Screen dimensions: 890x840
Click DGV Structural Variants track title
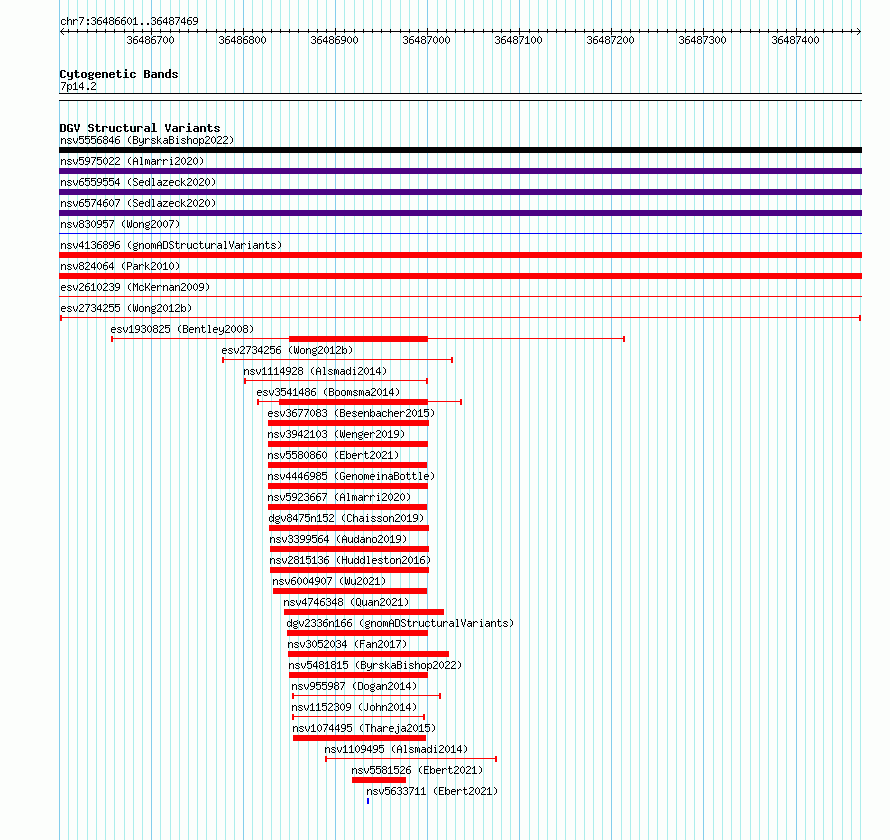140,128
